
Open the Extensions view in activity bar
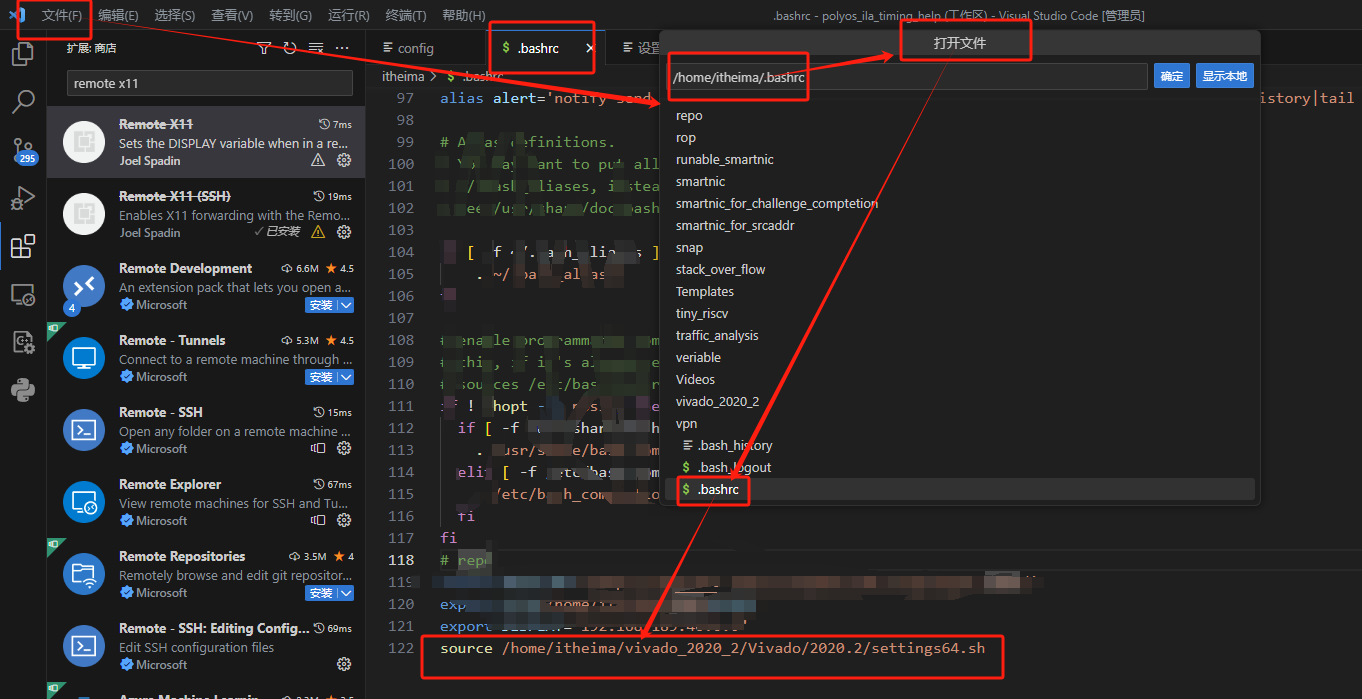coord(22,246)
